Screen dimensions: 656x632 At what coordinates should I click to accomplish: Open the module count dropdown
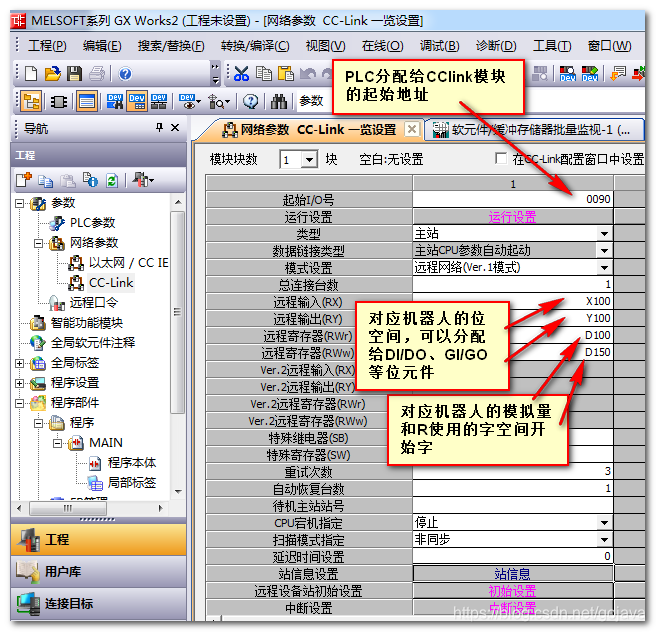(310, 159)
